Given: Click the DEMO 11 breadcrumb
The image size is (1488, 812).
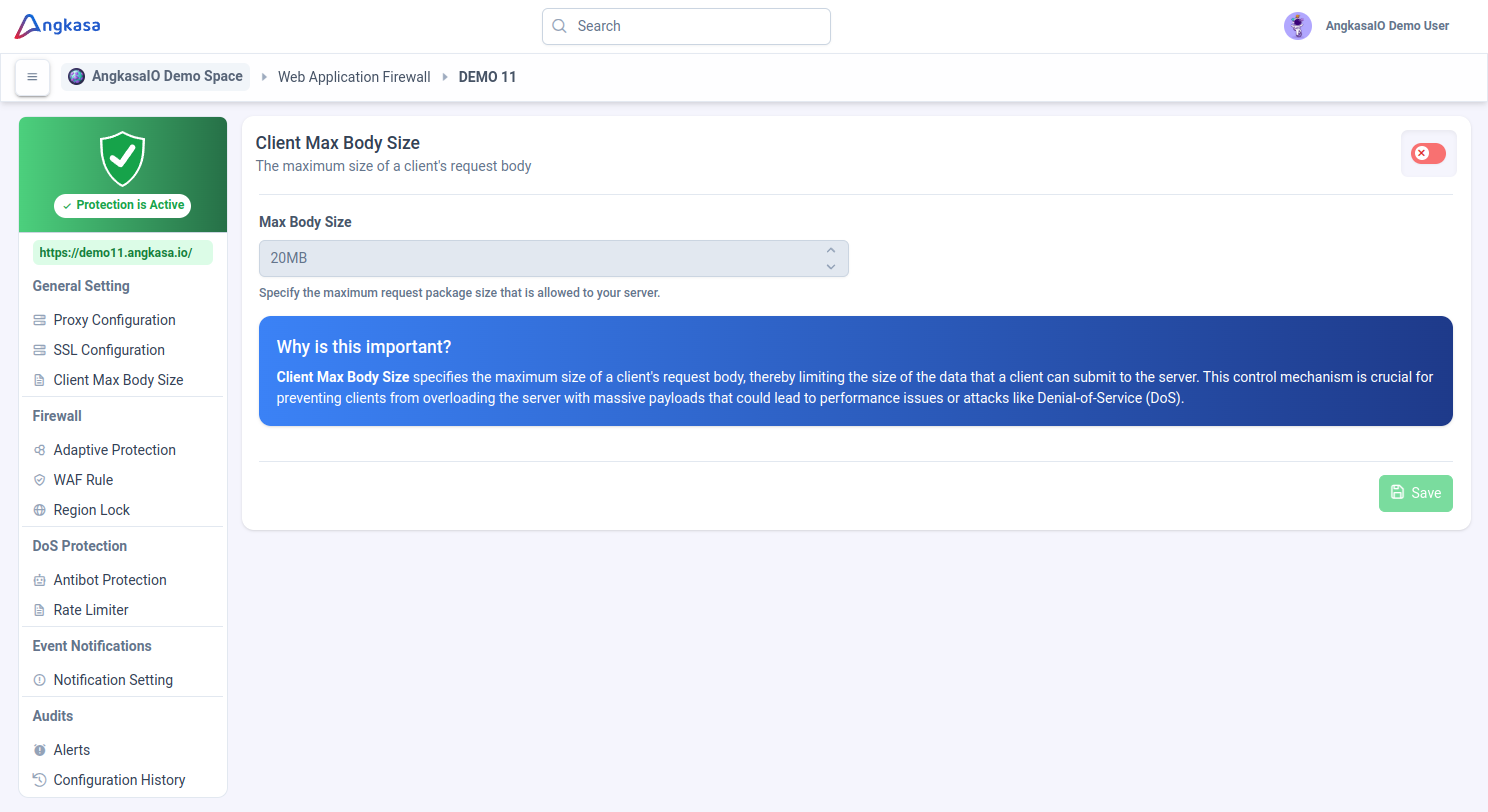Looking at the screenshot, I should (x=488, y=77).
